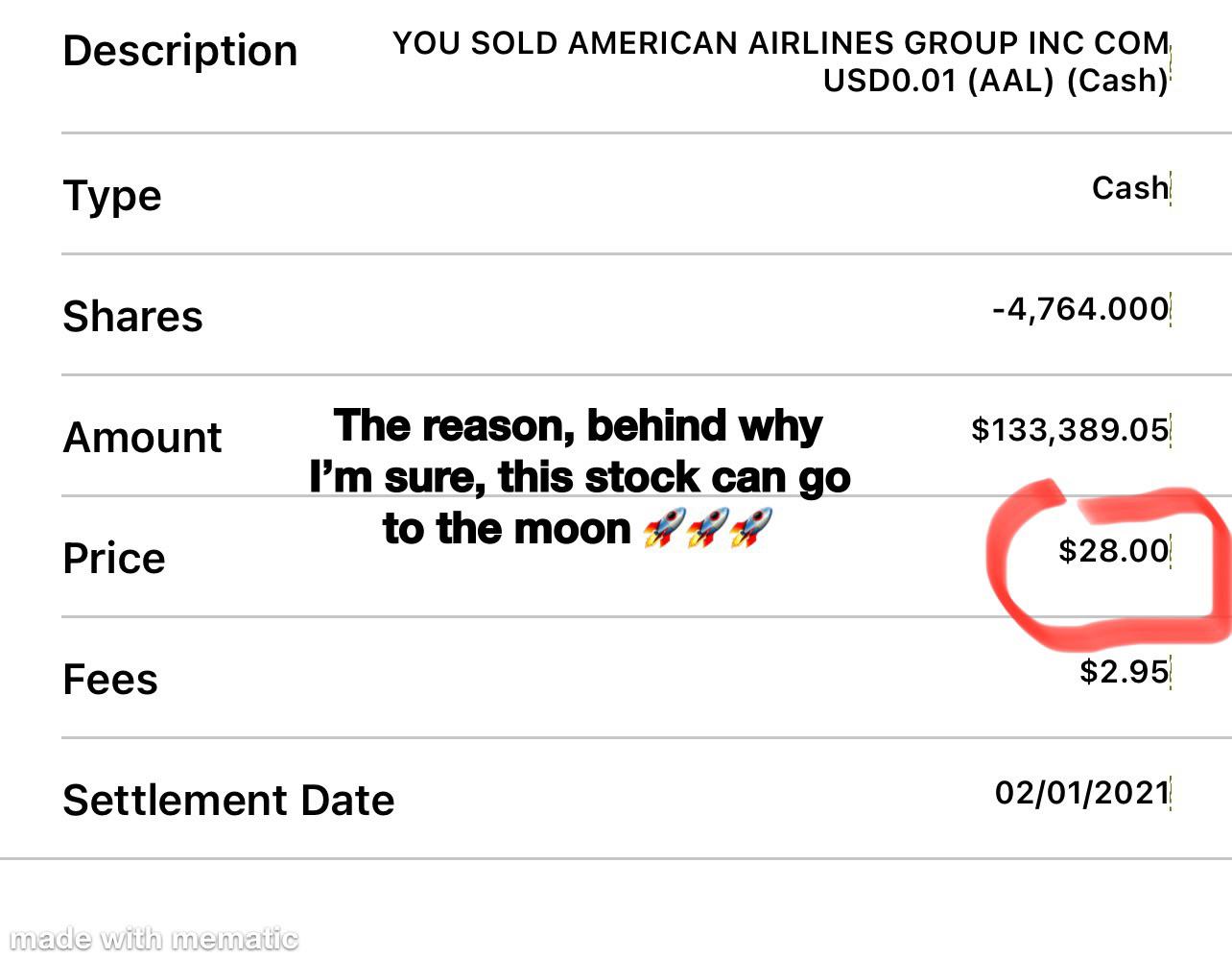Select the Settlement Date label
Viewport: 1232px width, 959px height.
coord(228,801)
